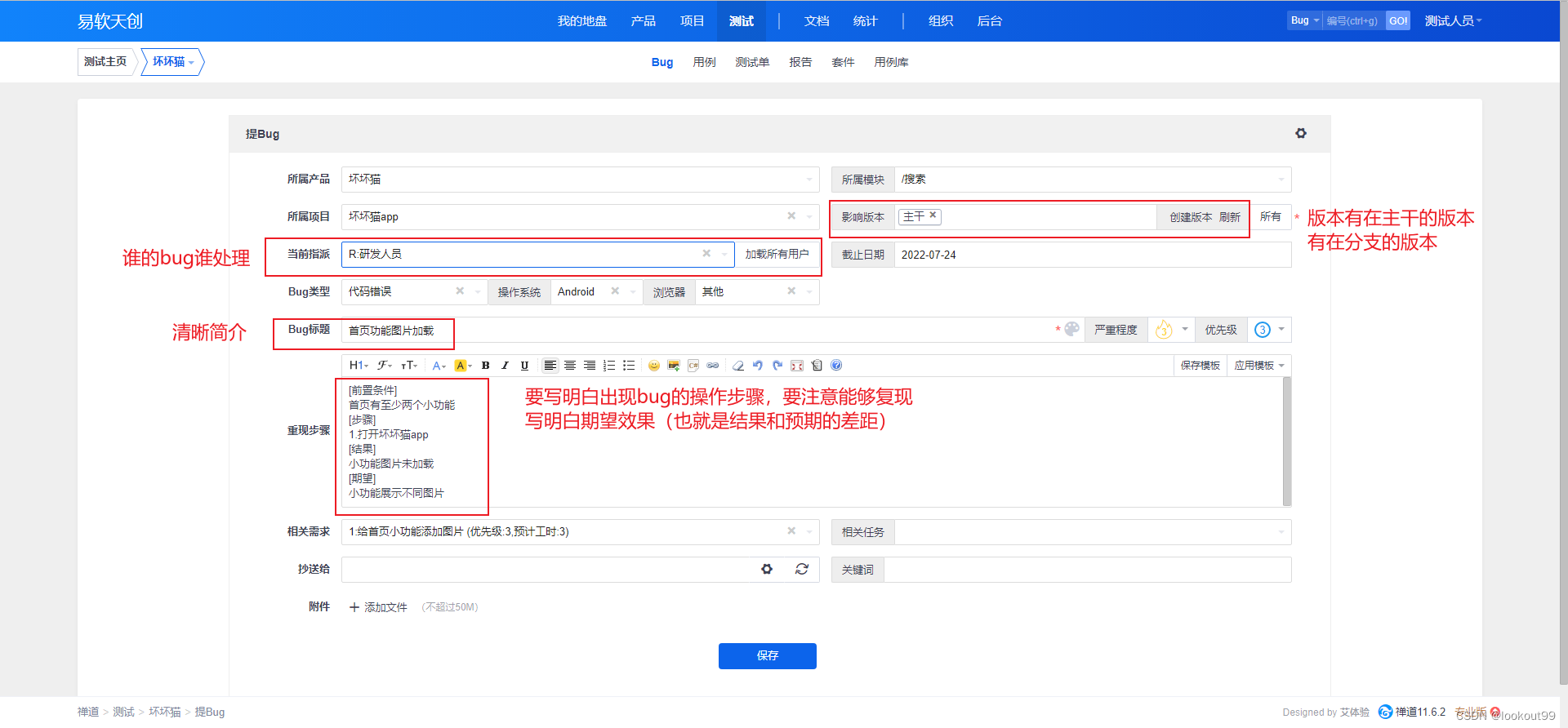Redo edit in editor
1568x728 pixels.
click(x=777, y=366)
